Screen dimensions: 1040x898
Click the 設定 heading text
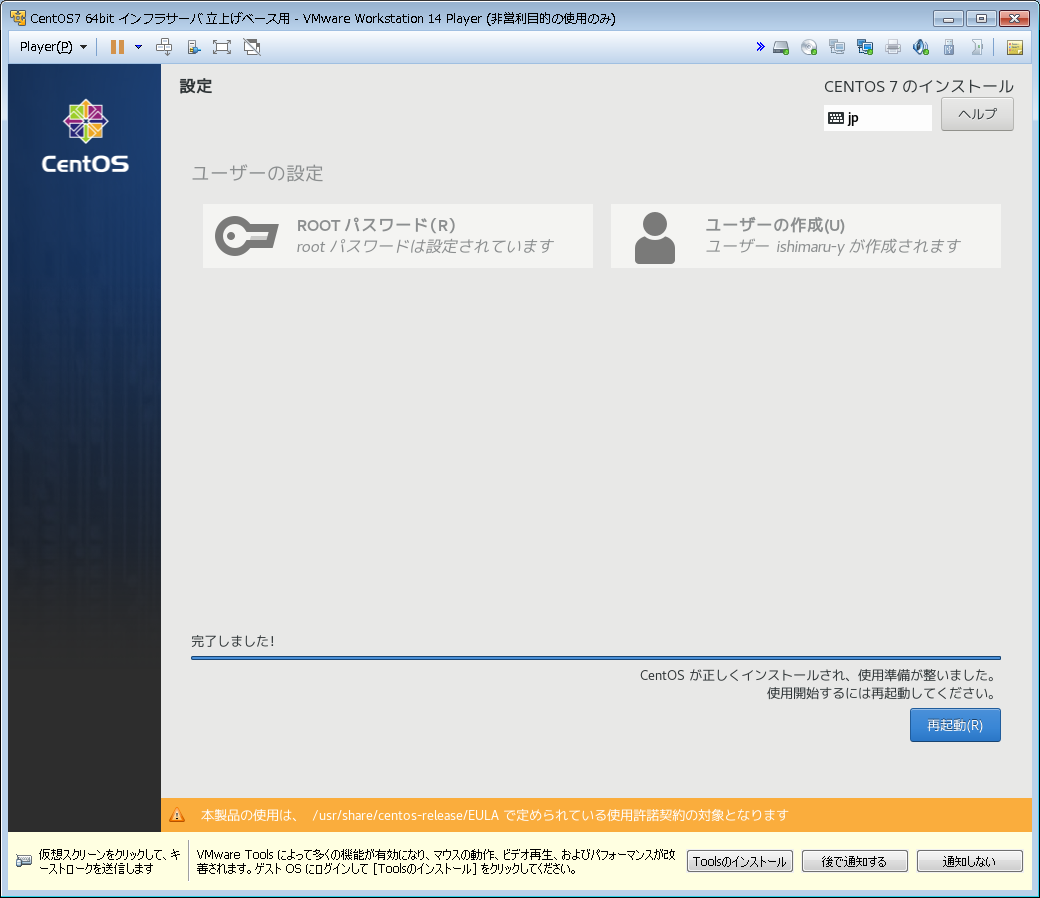tap(196, 86)
